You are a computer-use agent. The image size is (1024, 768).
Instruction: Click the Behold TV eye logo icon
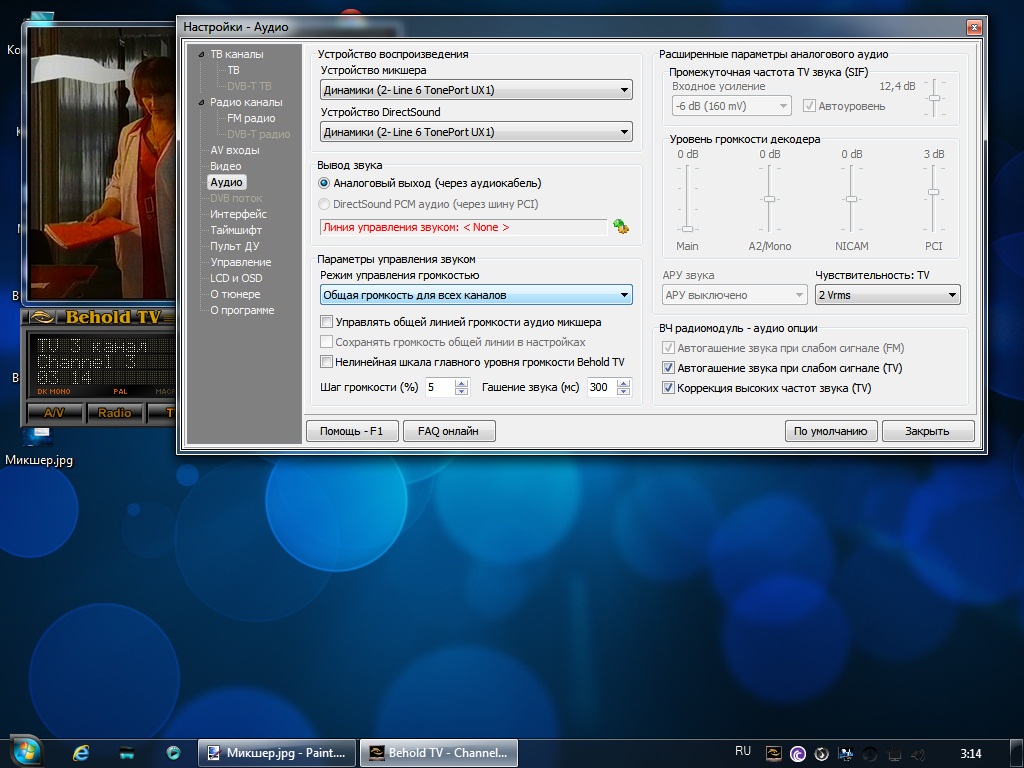pos(41,318)
